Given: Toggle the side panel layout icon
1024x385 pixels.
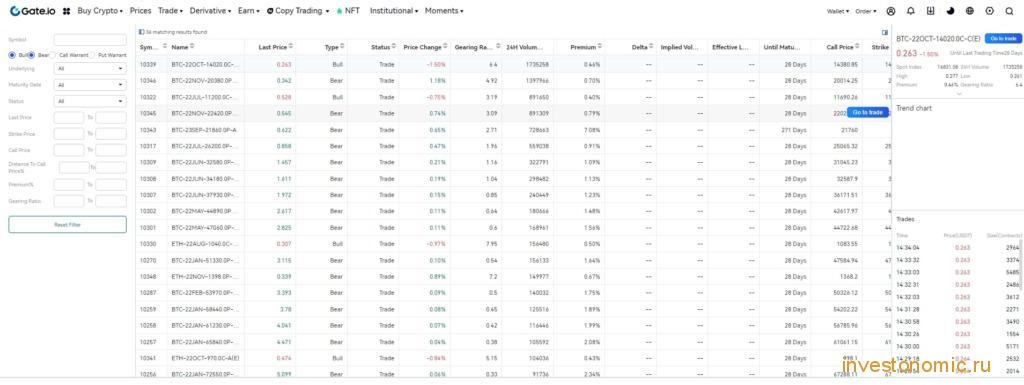Looking at the screenshot, I should click(x=885, y=32).
